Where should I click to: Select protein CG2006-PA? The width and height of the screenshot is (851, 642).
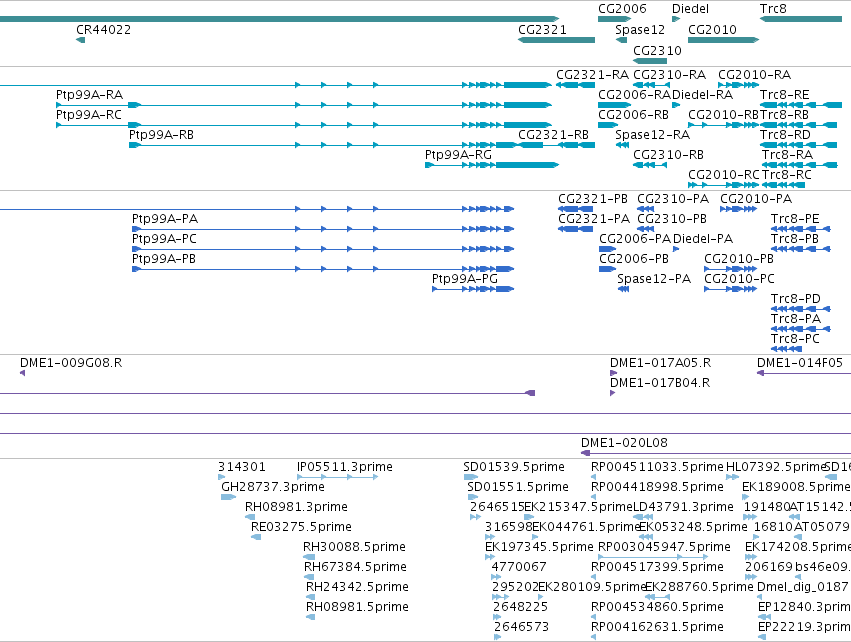(635, 239)
